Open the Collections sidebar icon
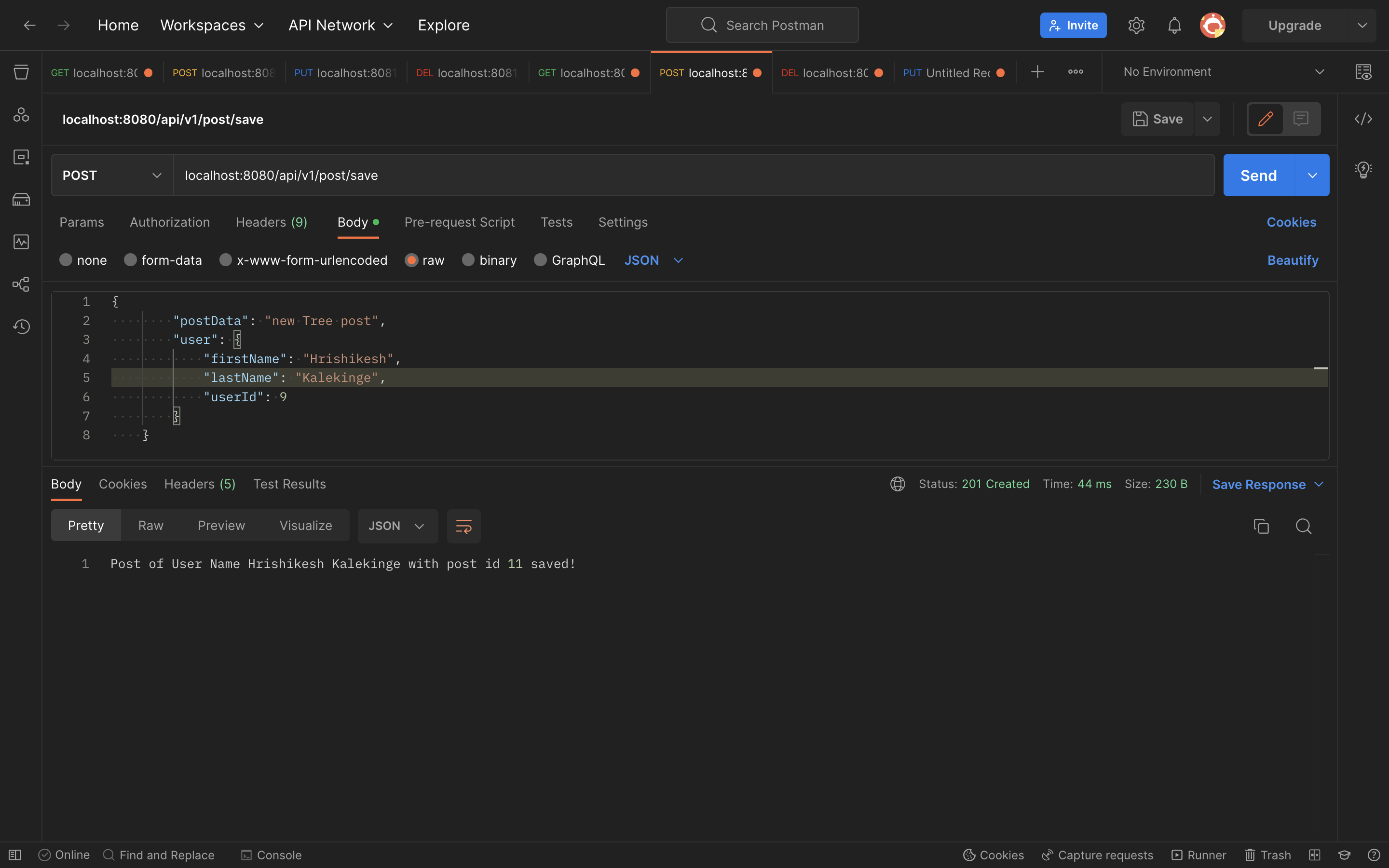Screen dimensions: 1389x868 click(21, 72)
